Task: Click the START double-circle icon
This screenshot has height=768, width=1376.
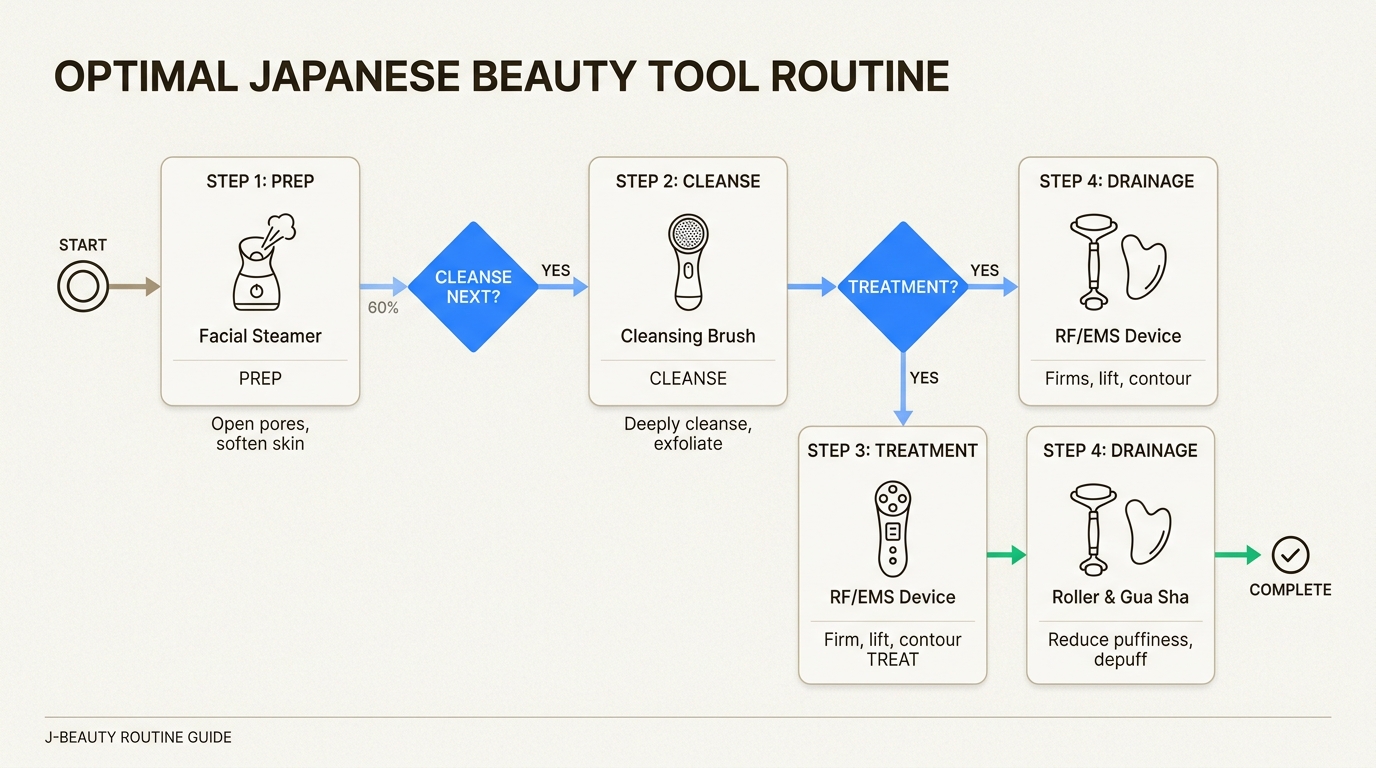Action: click(x=82, y=287)
